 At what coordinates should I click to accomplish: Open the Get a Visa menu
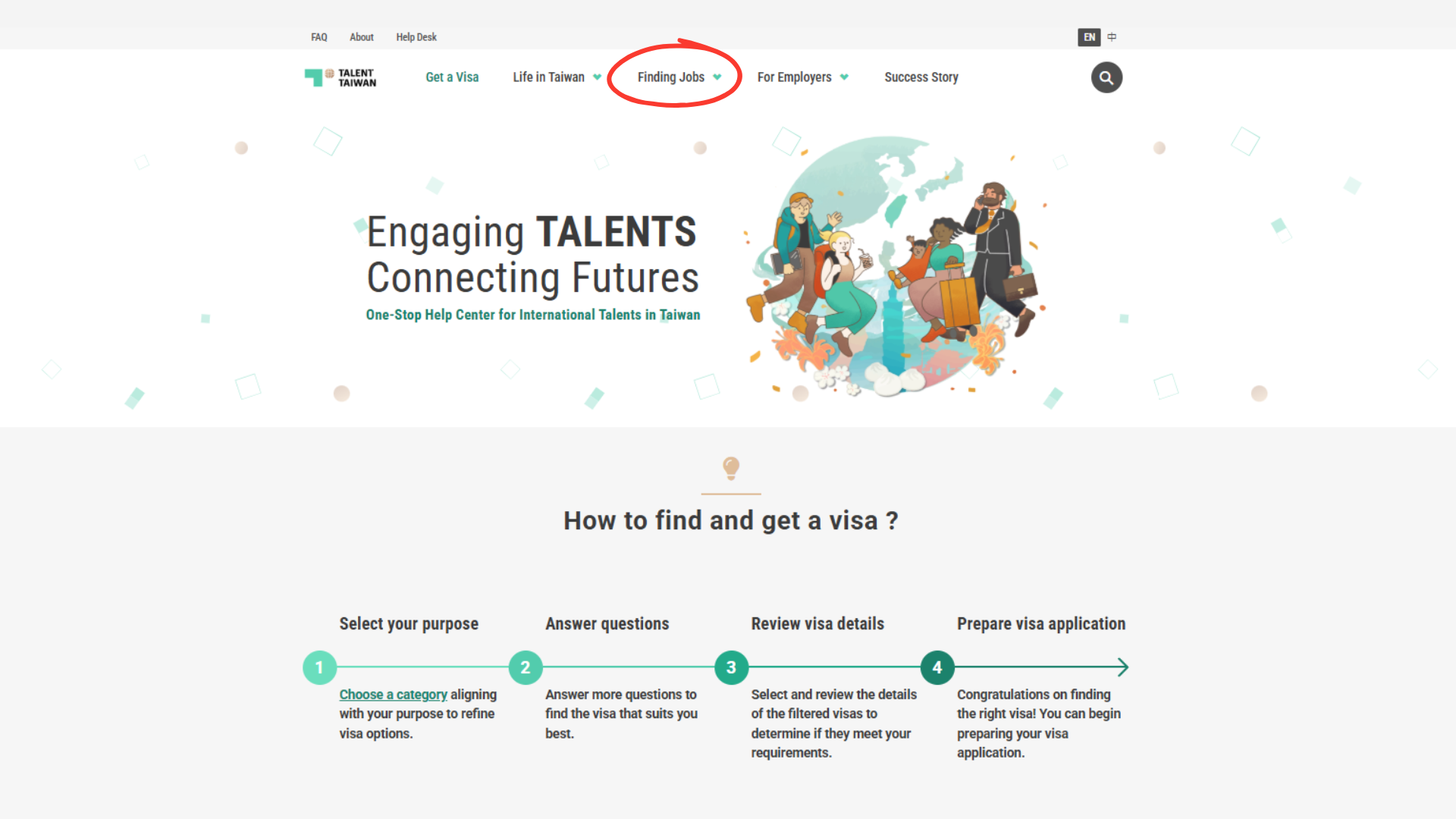452,77
